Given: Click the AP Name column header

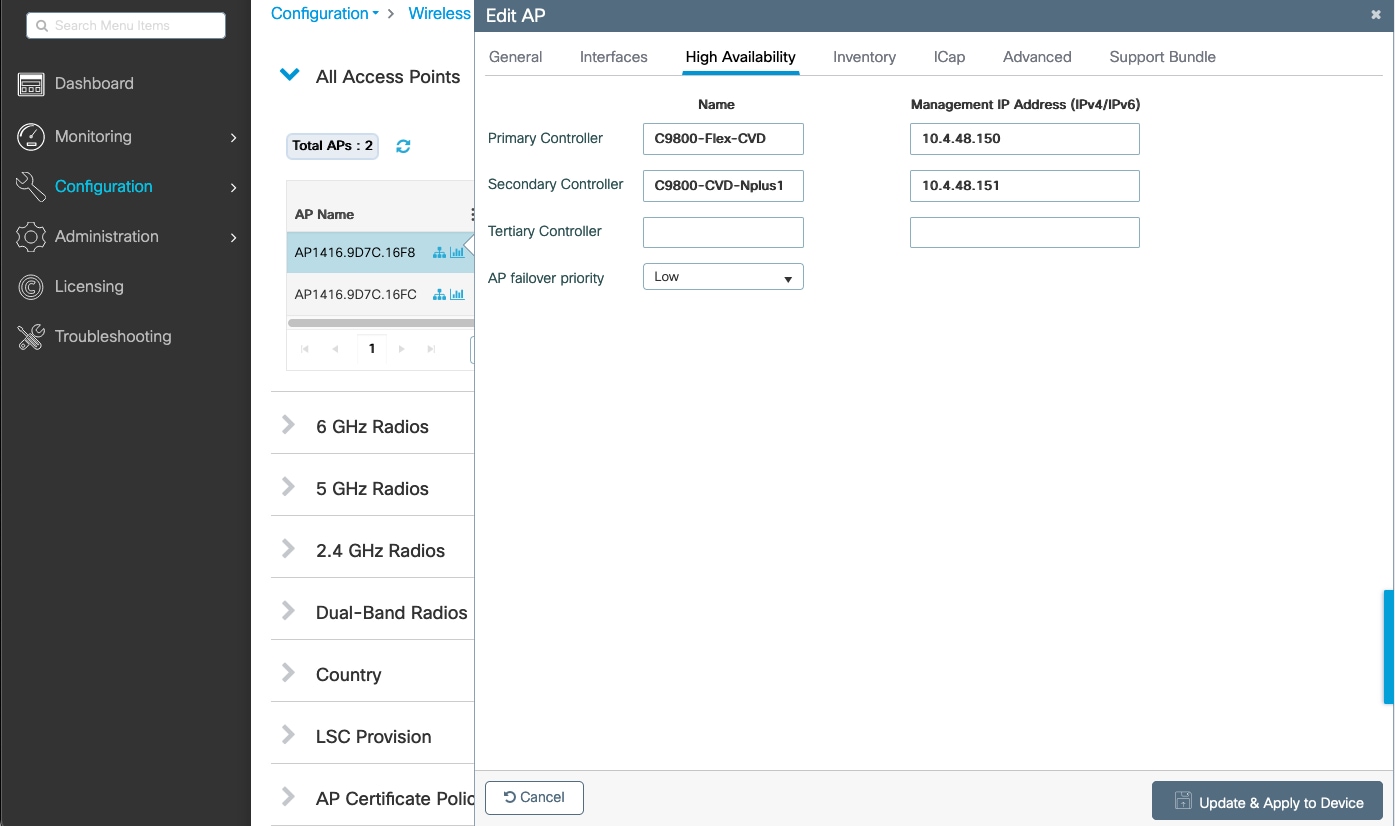Looking at the screenshot, I should (325, 214).
